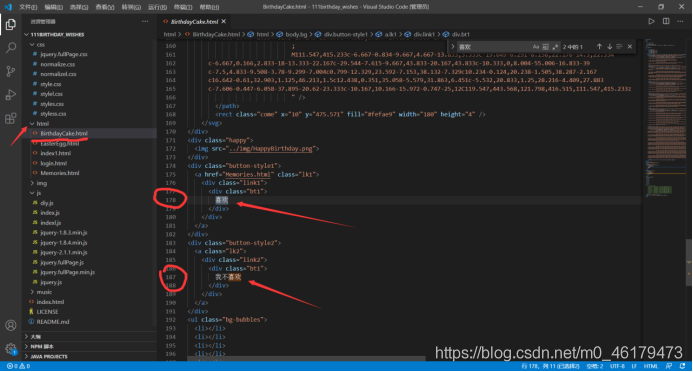This screenshot has height=372, width=693.
Task: Go to previous match in find widget
Action: 599,46
